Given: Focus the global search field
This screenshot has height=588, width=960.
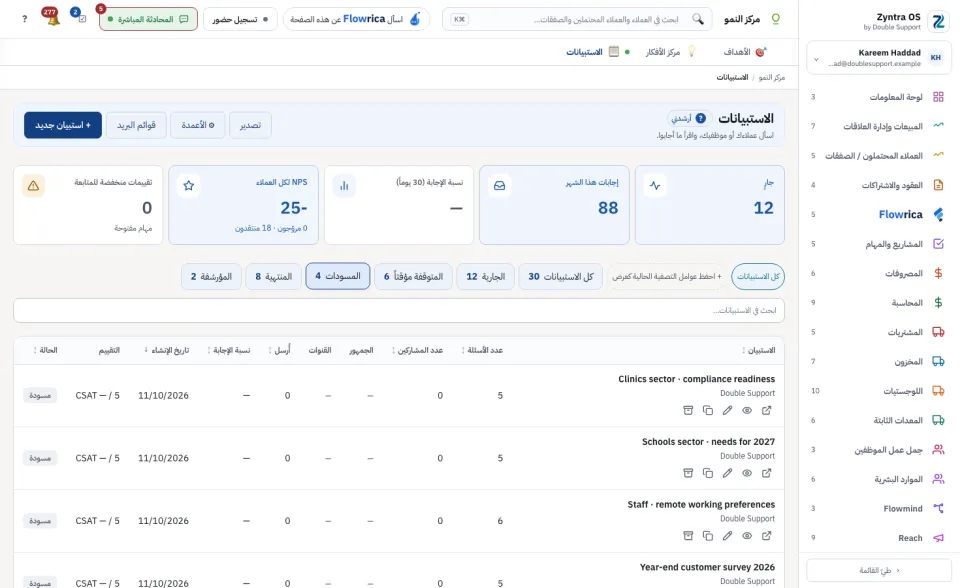Looking at the screenshot, I should [x=577, y=19].
